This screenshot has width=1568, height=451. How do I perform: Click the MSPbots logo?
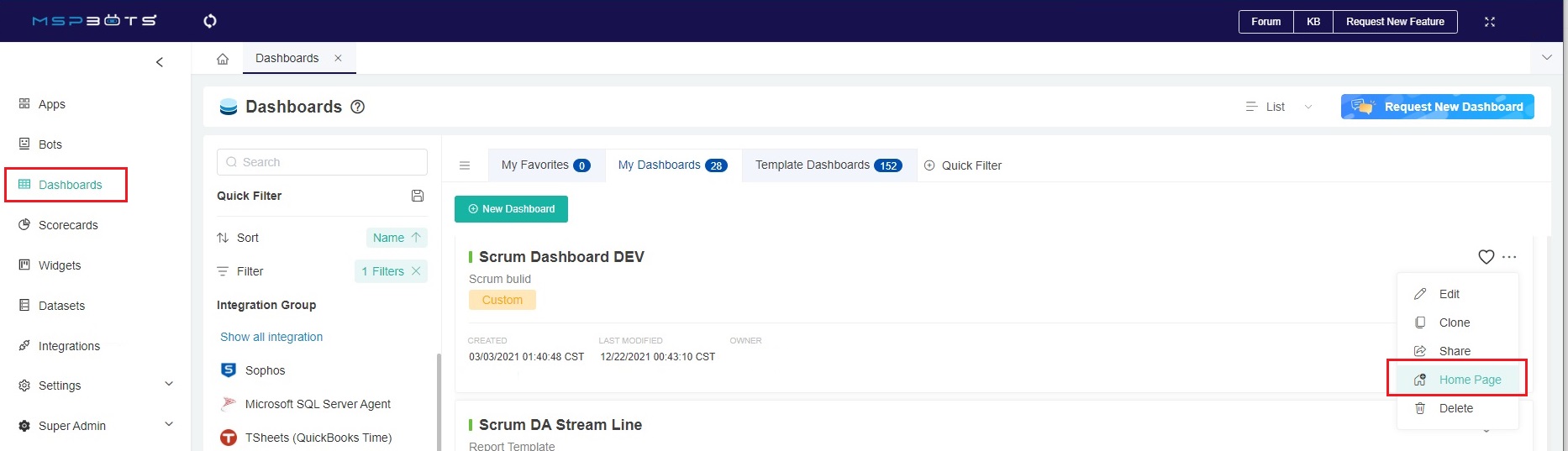pos(94,20)
